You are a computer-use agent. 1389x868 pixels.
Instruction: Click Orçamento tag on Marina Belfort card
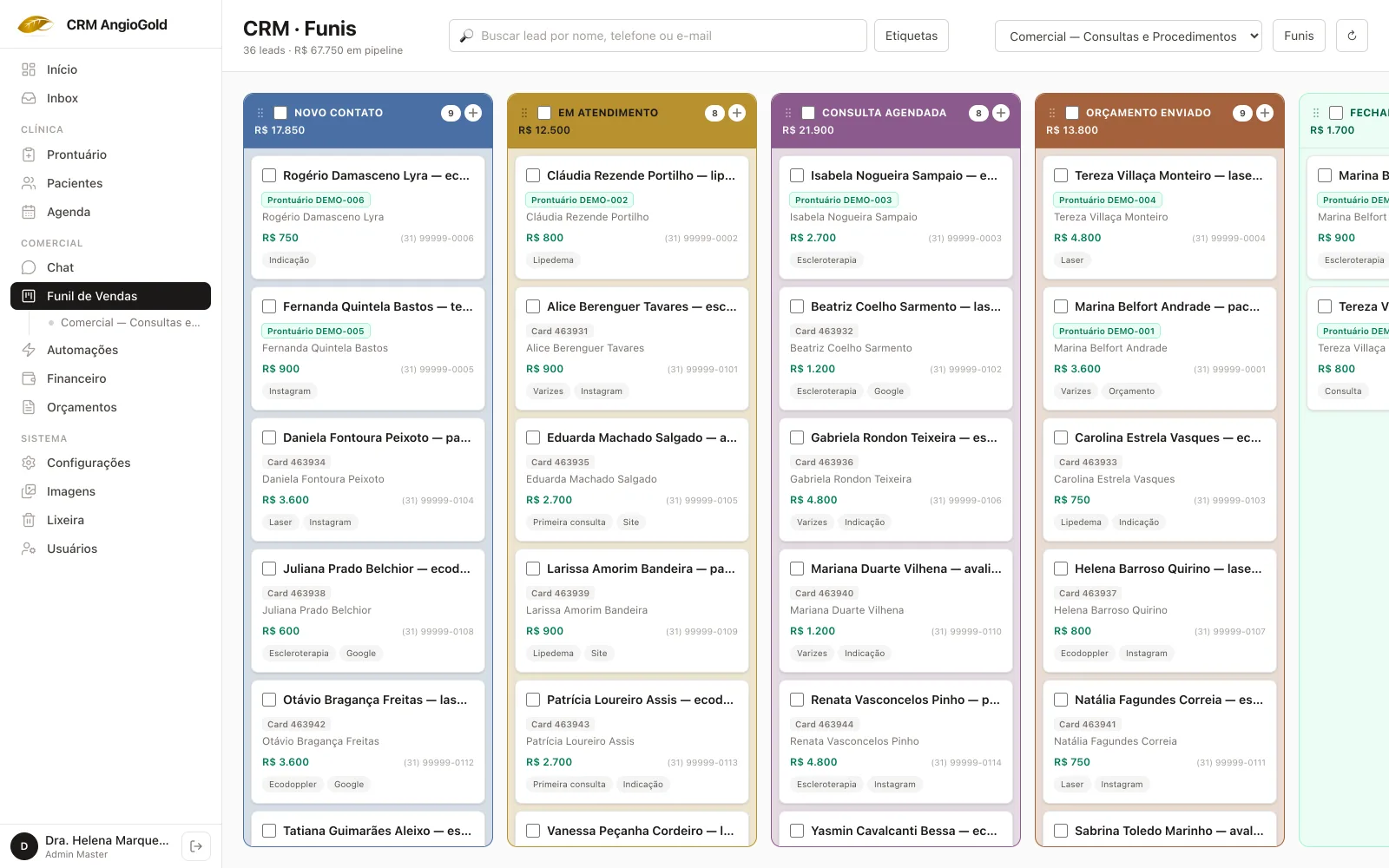1131,391
